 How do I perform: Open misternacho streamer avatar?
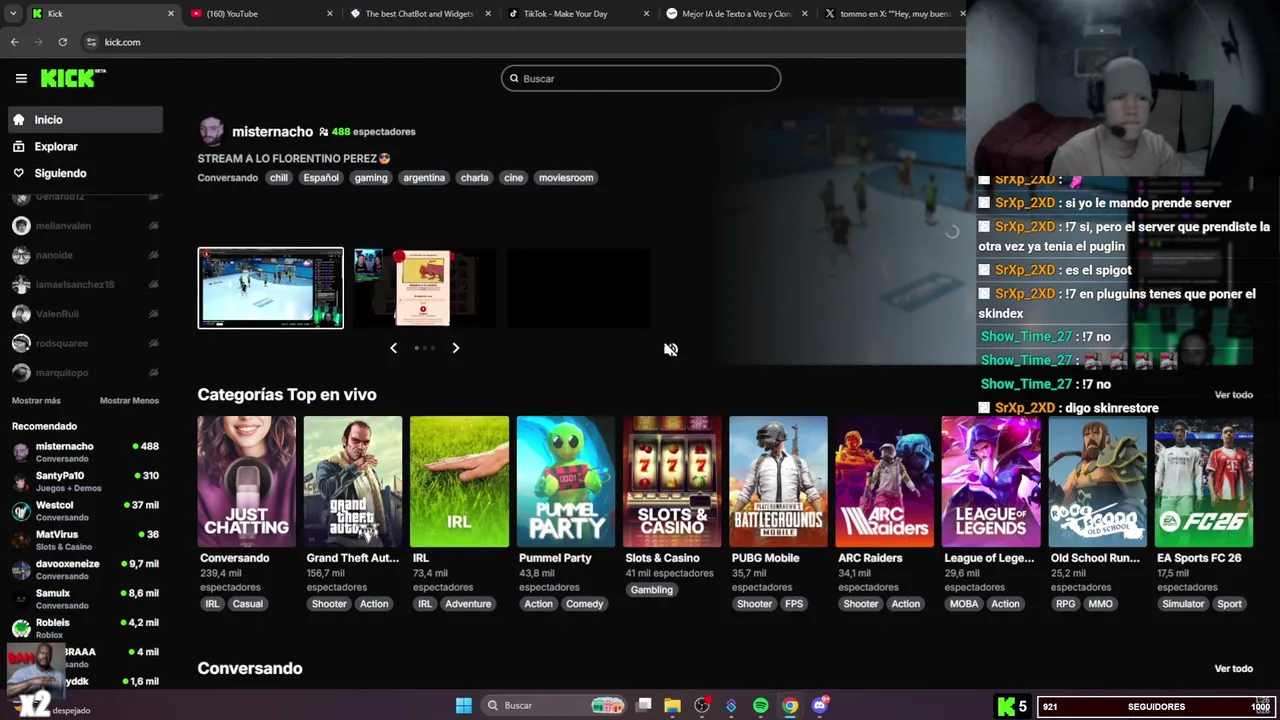coord(211,132)
